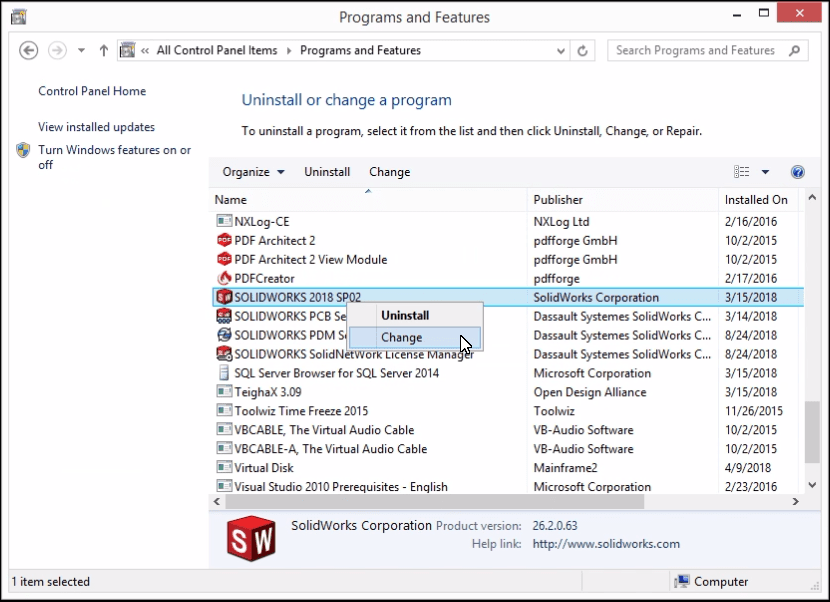
Task: Click the PDF Architect 2 program icon
Action: tap(224, 241)
